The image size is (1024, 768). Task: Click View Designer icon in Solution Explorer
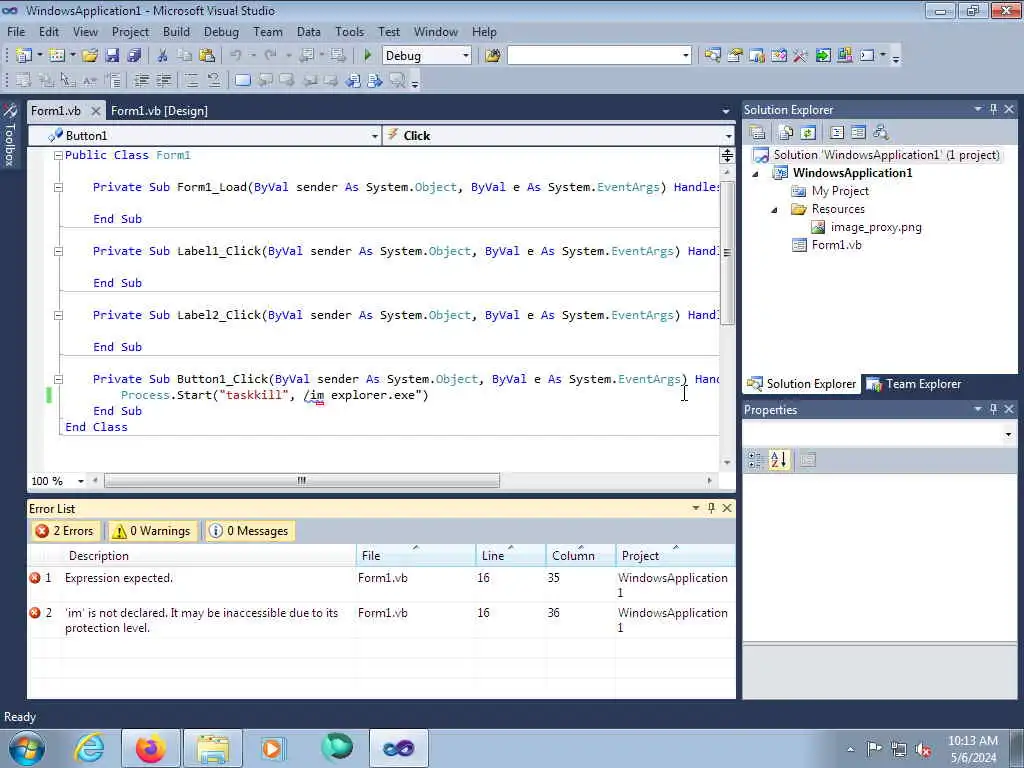coord(858,133)
